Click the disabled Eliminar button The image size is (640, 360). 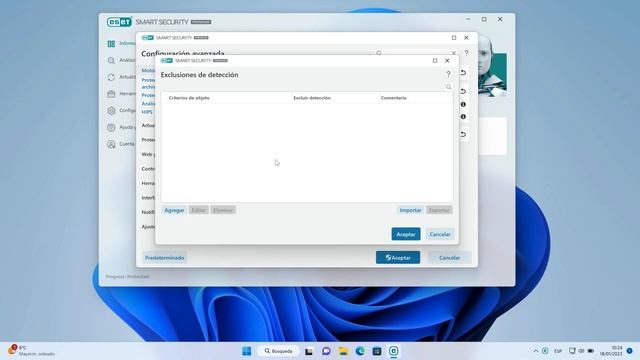tap(223, 210)
